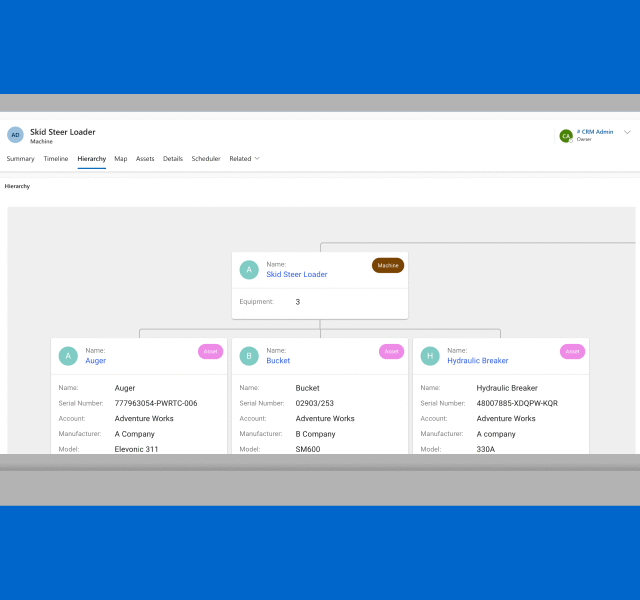This screenshot has height=600, width=640.
Task: Open the Hydraulic Breaker name link
Action: 477,360
